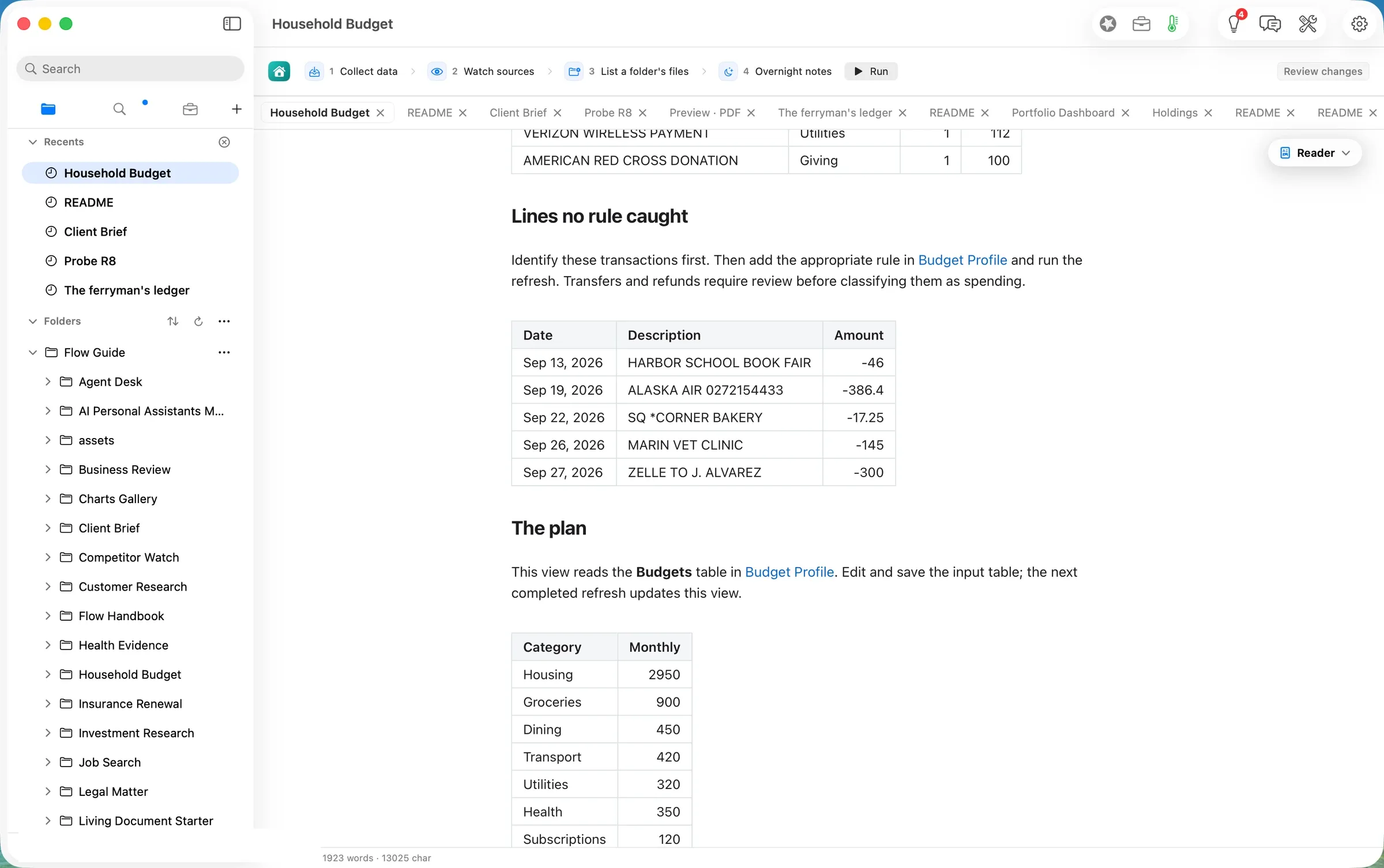The width and height of the screenshot is (1384, 868).
Task: Clear the Recents list
Action: pos(224,142)
